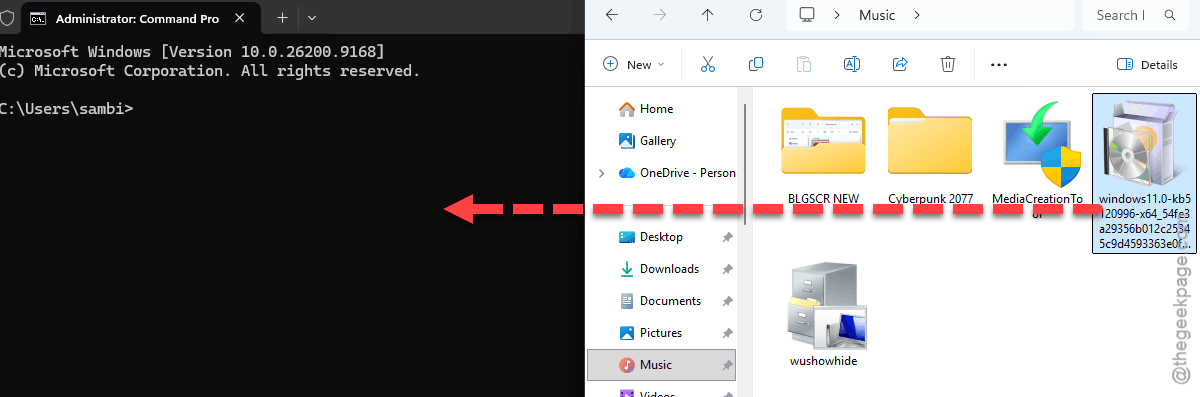The width and height of the screenshot is (1200, 397).
Task: Share the selected file
Action: pyautogui.click(x=900, y=64)
